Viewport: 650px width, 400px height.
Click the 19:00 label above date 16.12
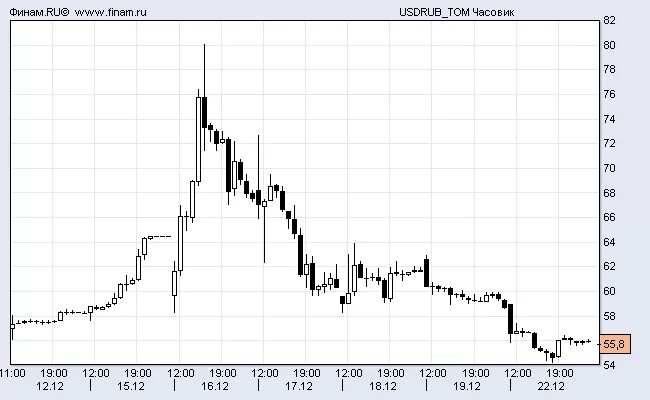223,373
